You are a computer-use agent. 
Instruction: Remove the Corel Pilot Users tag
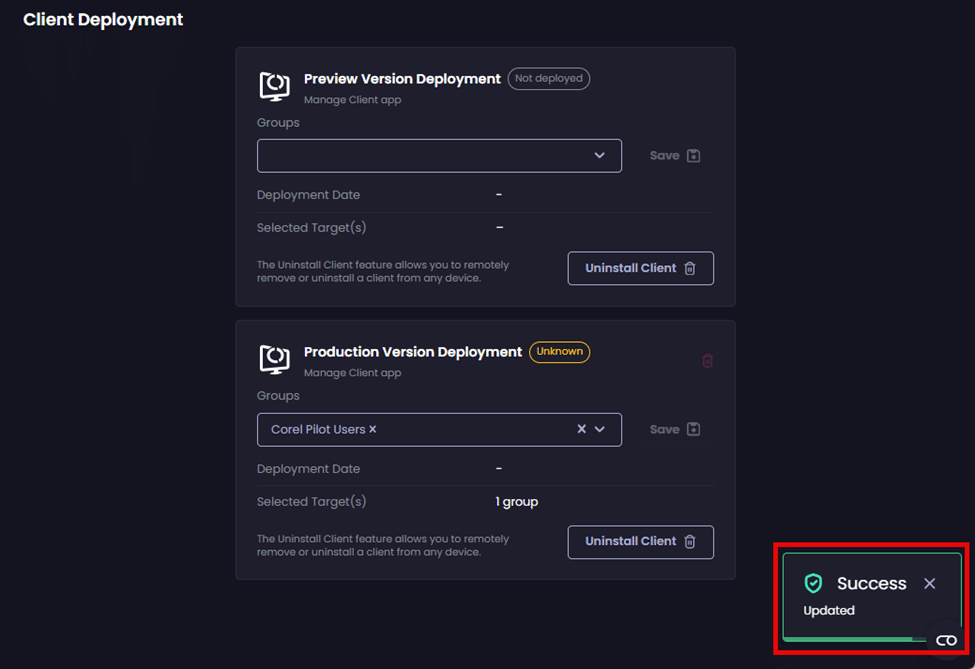(x=373, y=429)
